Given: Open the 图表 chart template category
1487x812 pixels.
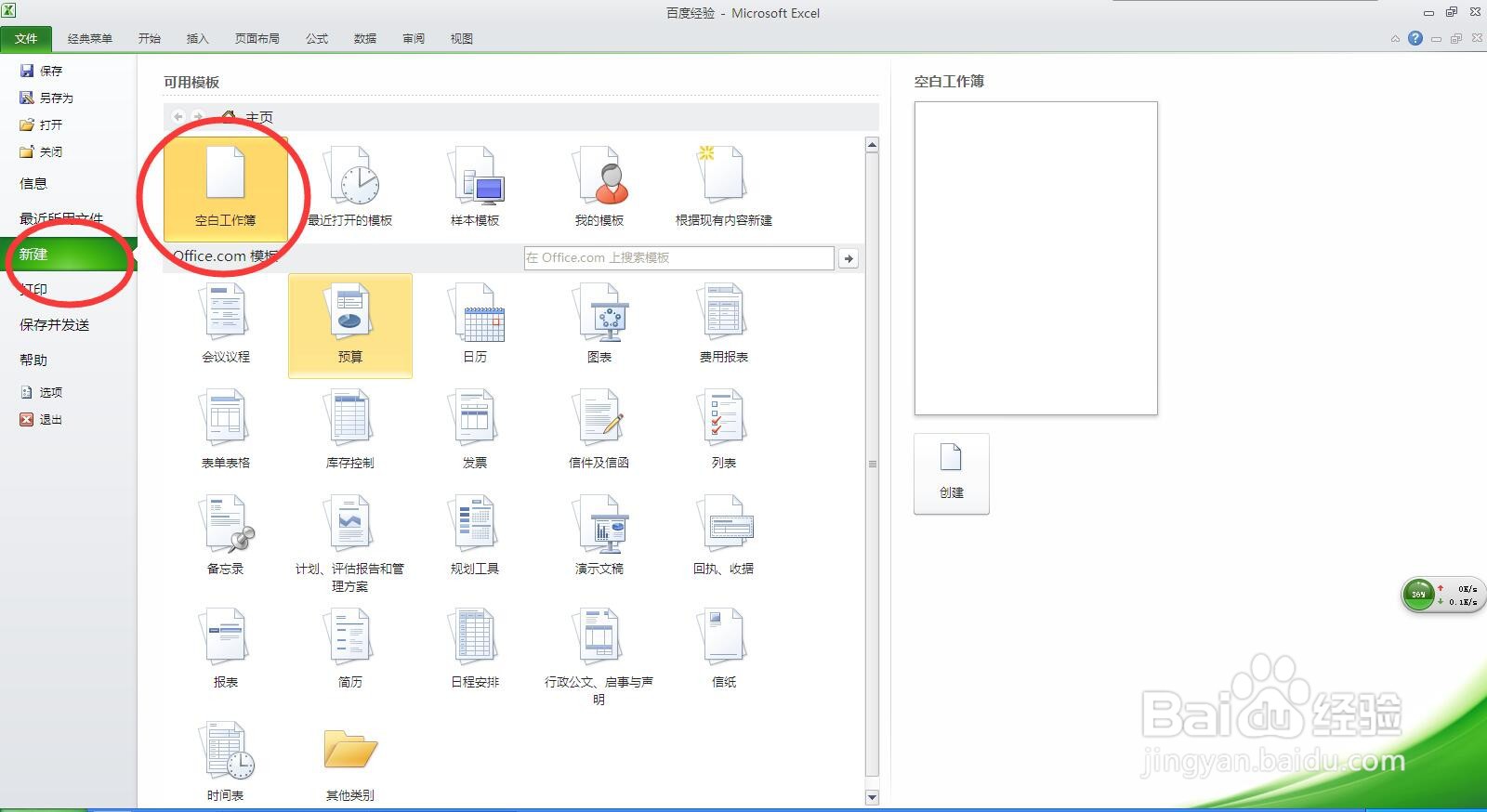Looking at the screenshot, I should click(599, 325).
